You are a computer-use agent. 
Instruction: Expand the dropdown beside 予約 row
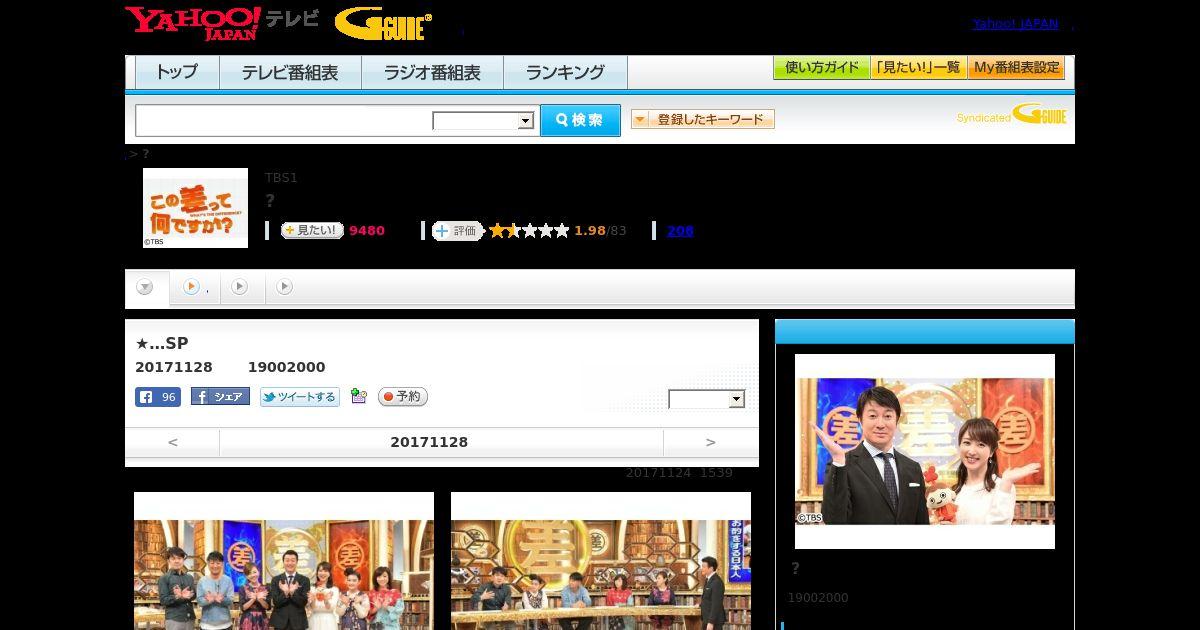pos(707,399)
